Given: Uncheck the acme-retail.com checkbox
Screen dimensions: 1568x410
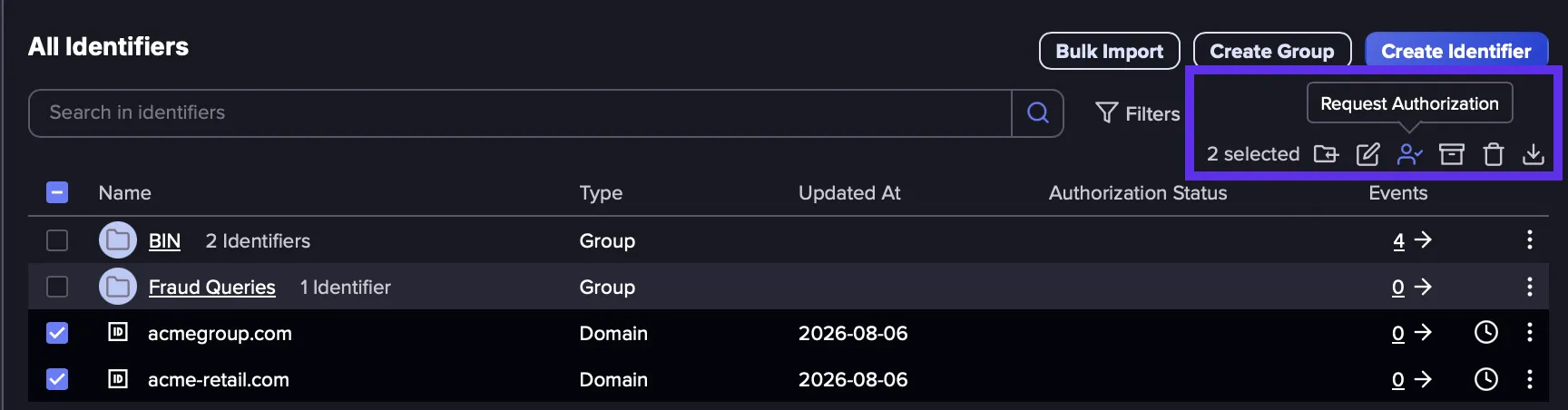Looking at the screenshot, I should [x=57, y=379].
